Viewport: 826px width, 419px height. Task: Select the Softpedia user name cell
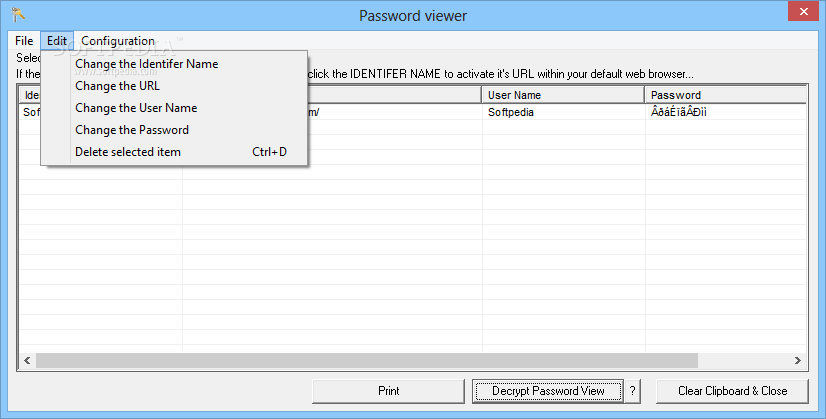(563, 112)
